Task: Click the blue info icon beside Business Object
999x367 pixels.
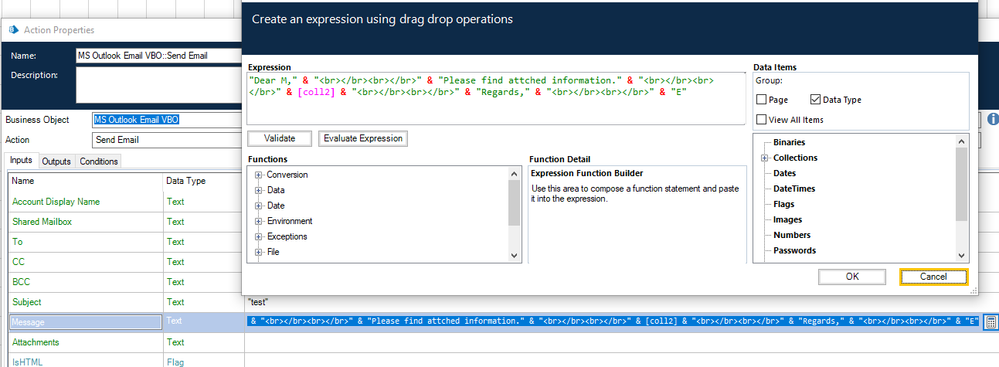Action: click(x=993, y=119)
